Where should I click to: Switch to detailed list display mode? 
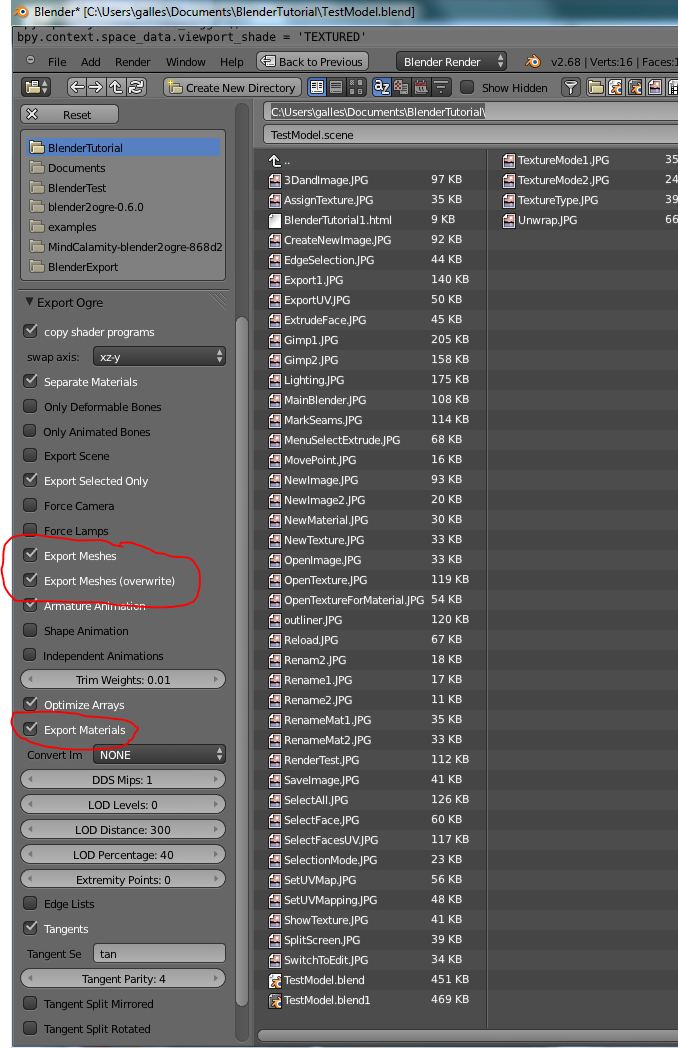[x=336, y=87]
